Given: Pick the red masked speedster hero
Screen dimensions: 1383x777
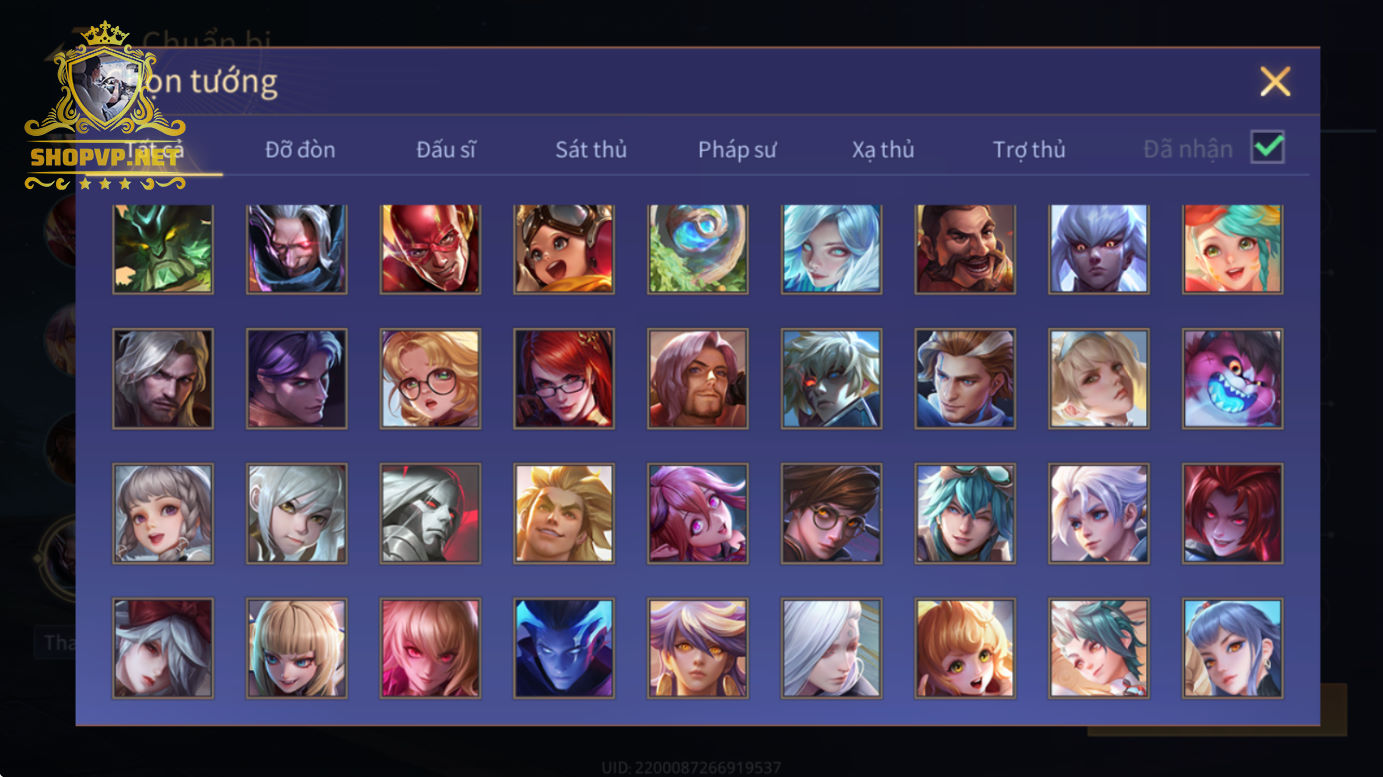Looking at the screenshot, I should point(430,249).
